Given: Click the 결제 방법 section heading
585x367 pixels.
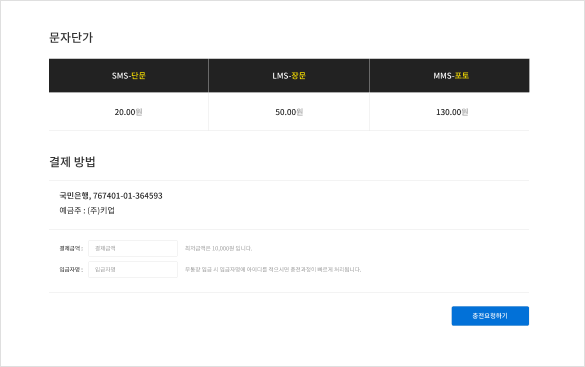Looking at the screenshot, I should [72, 161].
